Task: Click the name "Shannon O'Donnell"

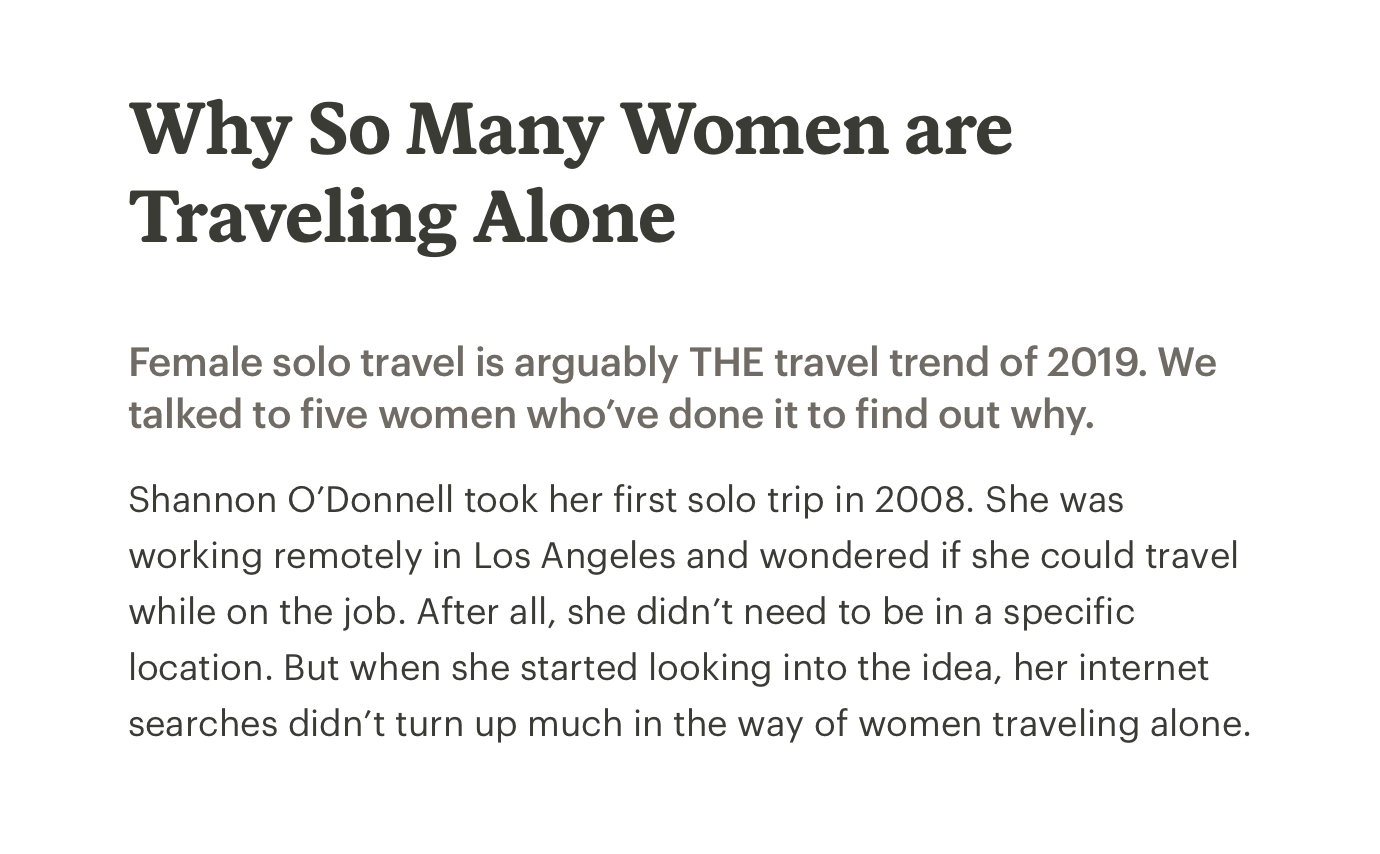Action: tap(291, 499)
